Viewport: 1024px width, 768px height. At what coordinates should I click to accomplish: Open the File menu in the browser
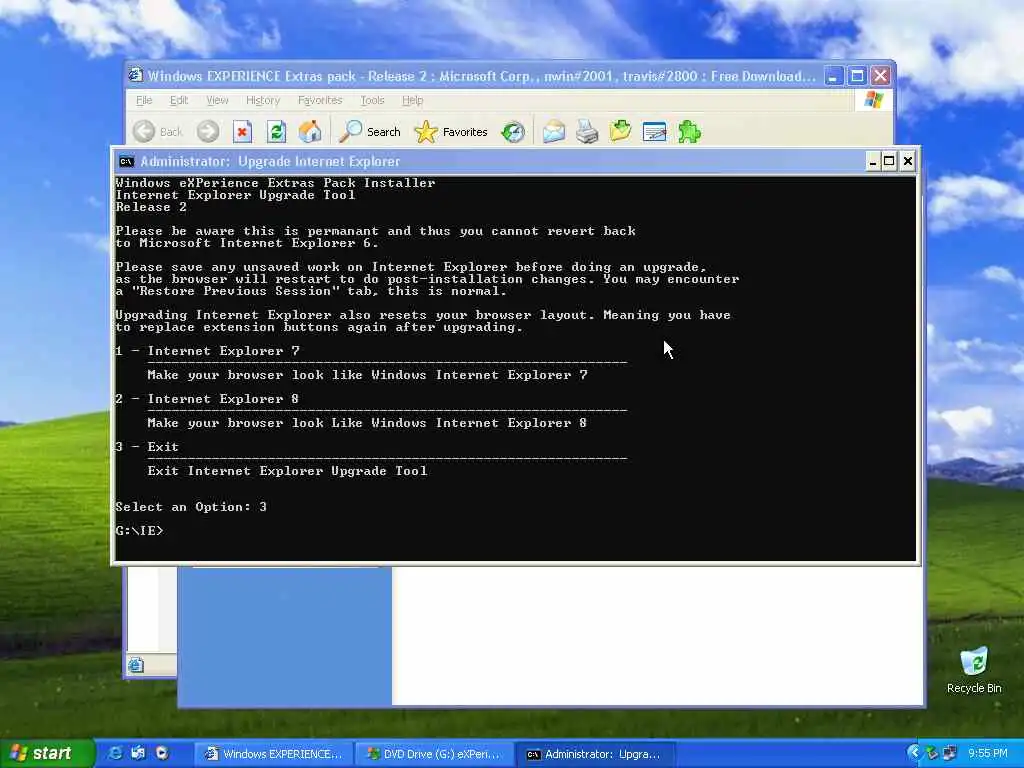coord(144,100)
